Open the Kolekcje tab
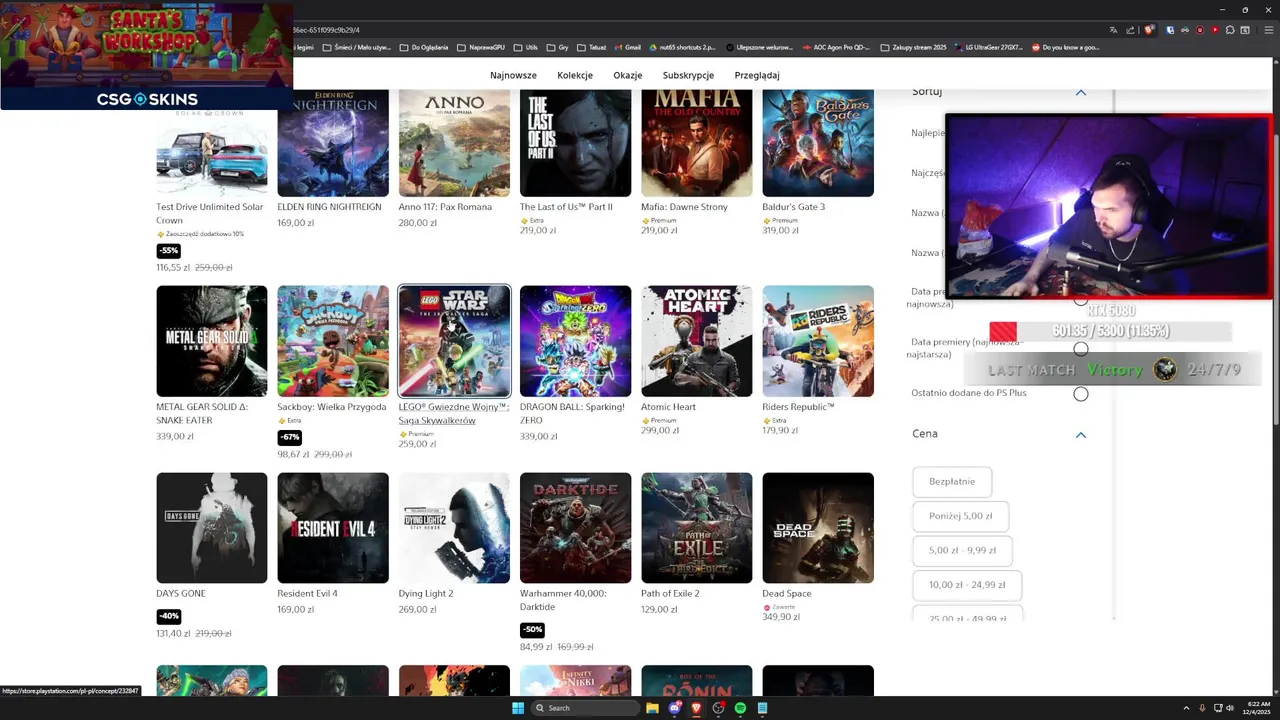1280x720 pixels. click(x=575, y=75)
